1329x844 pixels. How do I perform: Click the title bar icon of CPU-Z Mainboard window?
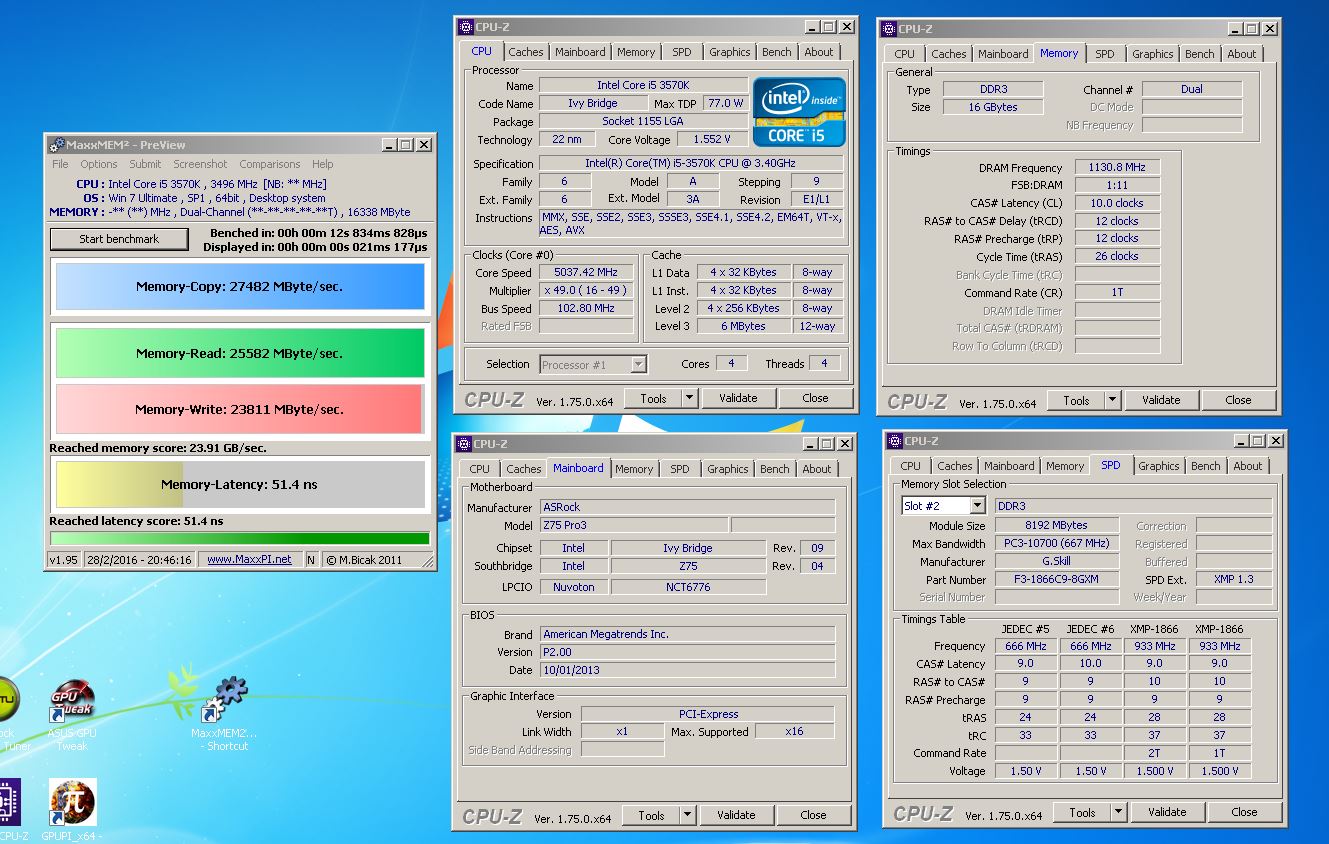click(464, 444)
